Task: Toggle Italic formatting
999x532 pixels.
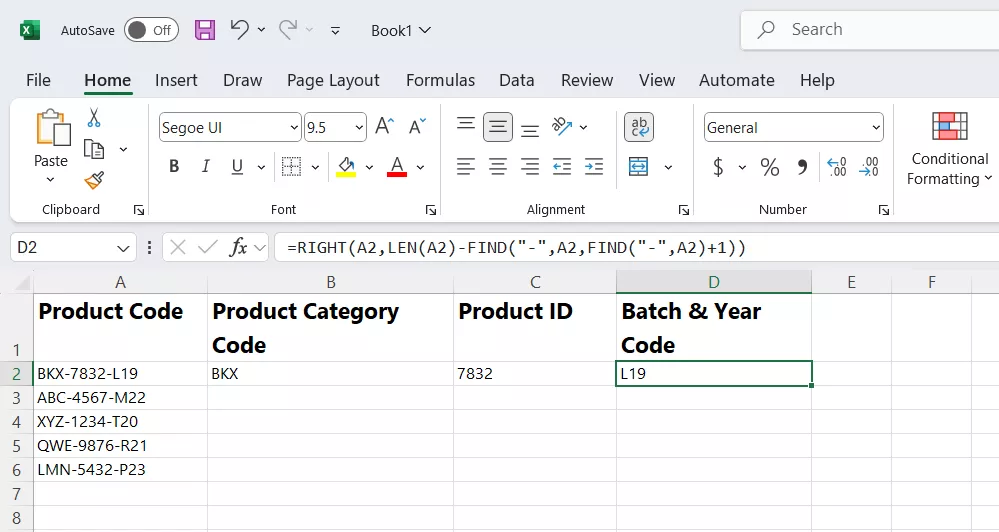Action: (206, 167)
